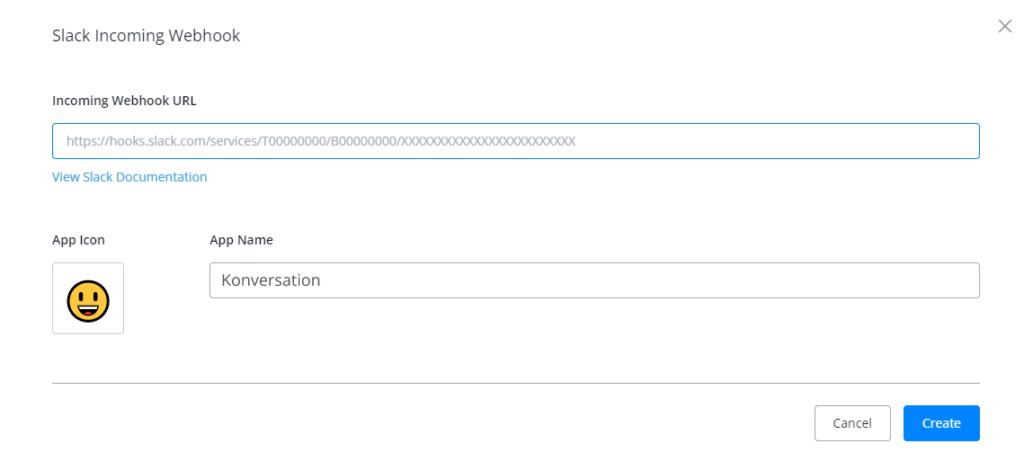The width and height of the screenshot is (1024, 461).
Task: Dismiss the dialog with the X icon
Action: 1004,27
